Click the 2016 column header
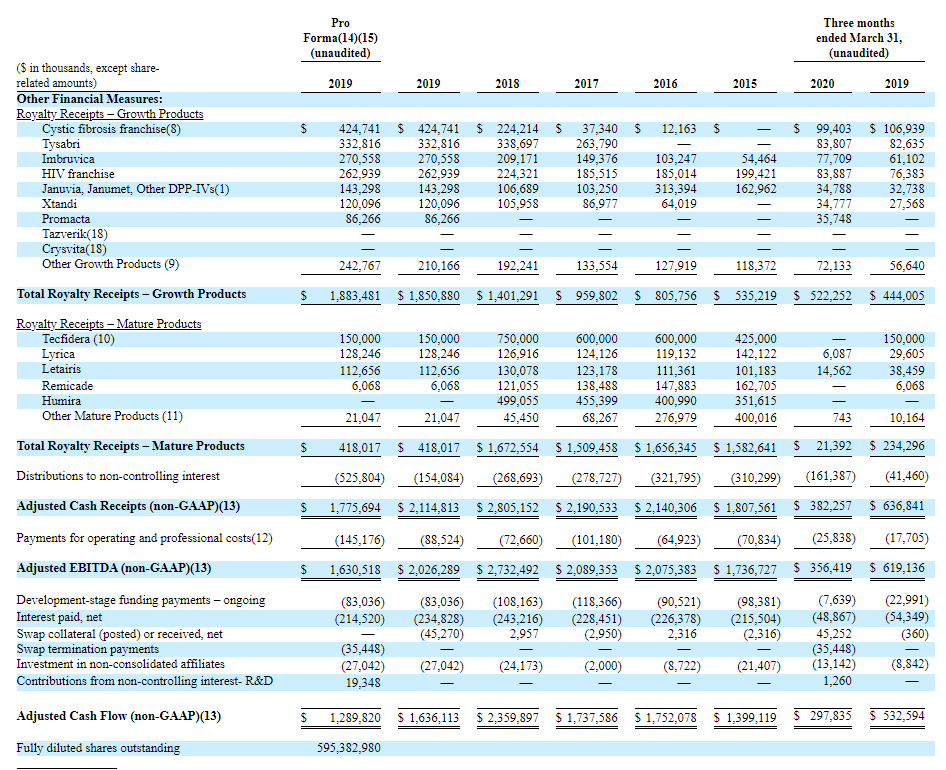The width and height of the screenshot is (946, 770). 665,84
